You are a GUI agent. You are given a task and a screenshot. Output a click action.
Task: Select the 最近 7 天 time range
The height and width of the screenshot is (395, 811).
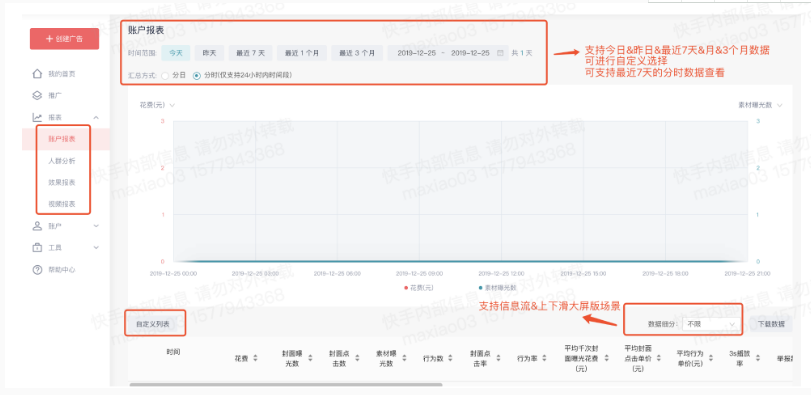click(x=250, y=53)
